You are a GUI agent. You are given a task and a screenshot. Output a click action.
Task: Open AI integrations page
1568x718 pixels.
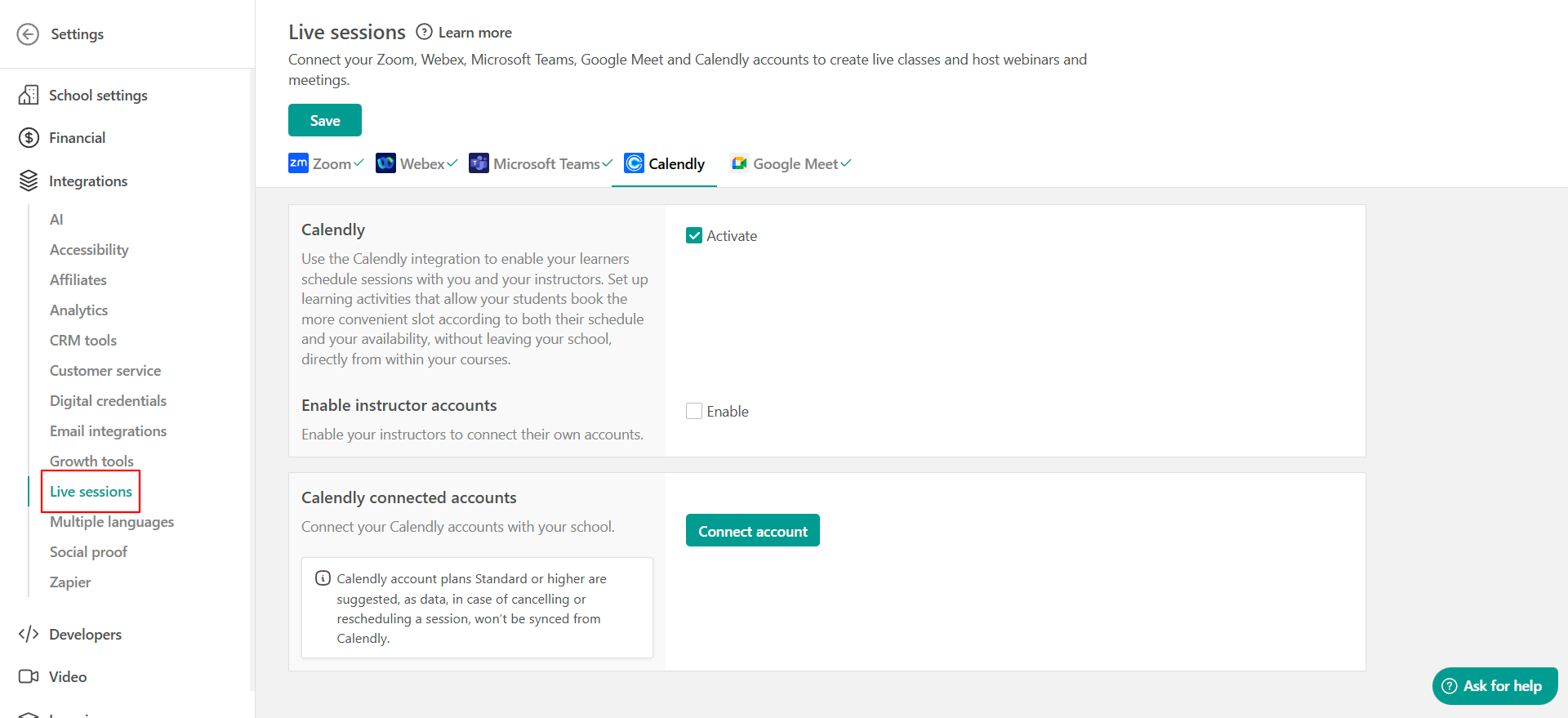click(x=56, y=220)
